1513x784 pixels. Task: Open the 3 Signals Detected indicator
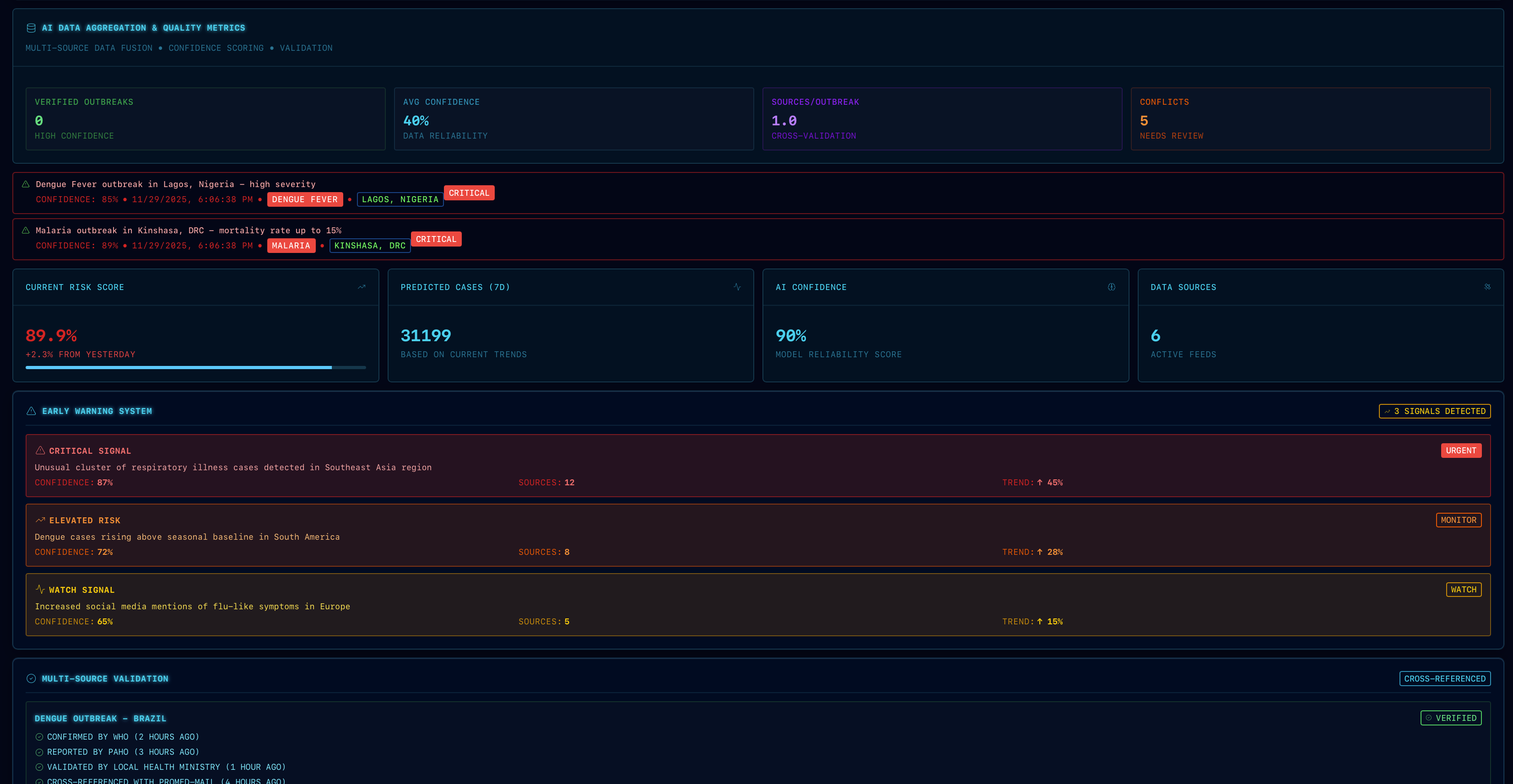pos(1435,411)
